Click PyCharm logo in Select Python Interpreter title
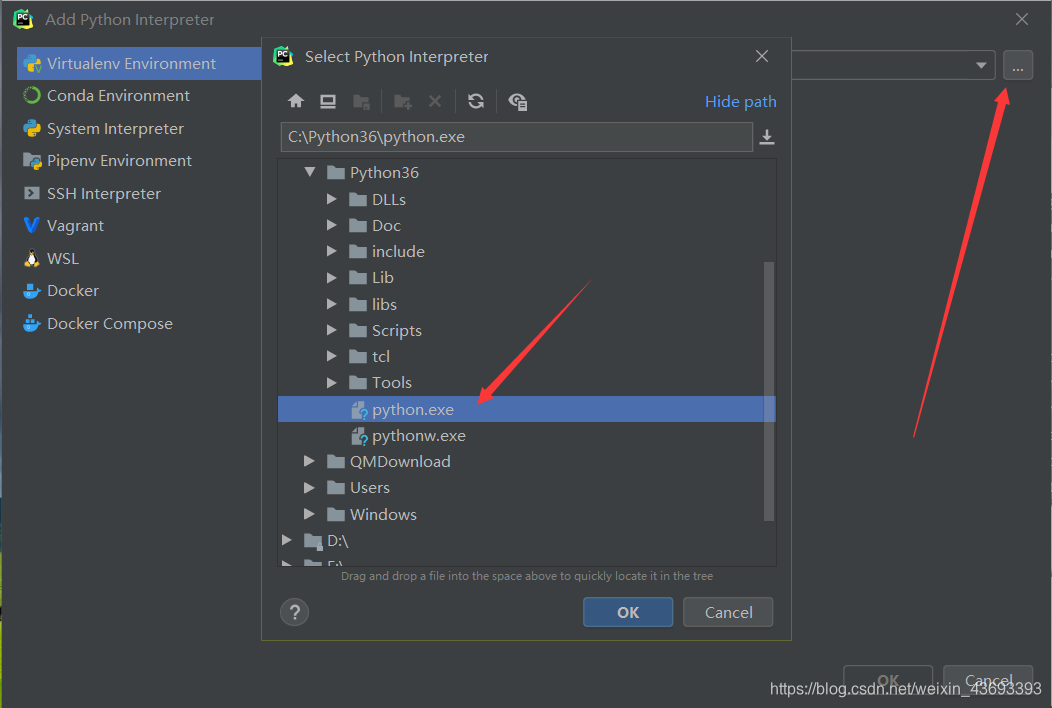1052x708 pixels. click(x=284, y=56)
